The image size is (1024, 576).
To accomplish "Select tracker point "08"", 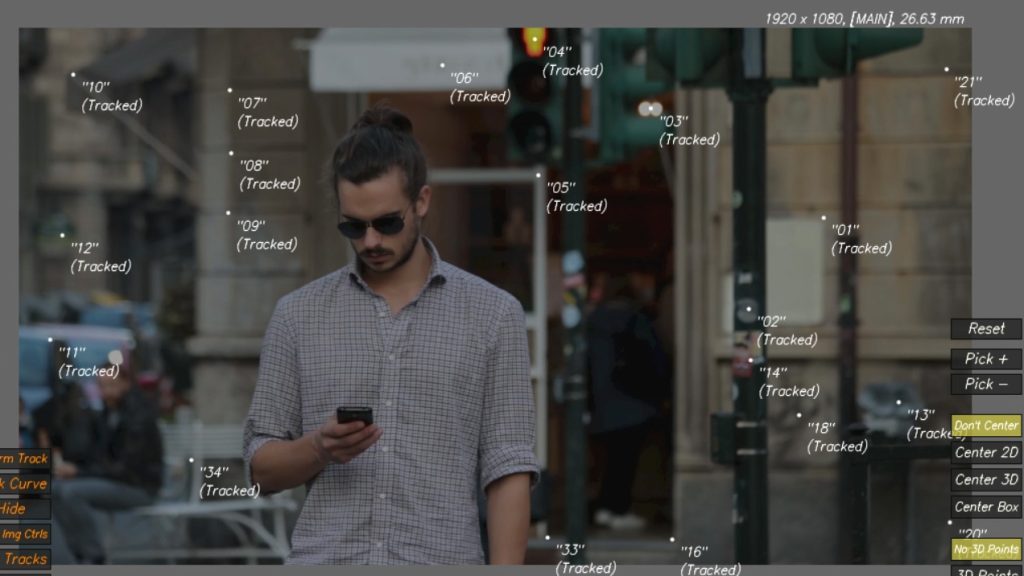I will (231, 153).
